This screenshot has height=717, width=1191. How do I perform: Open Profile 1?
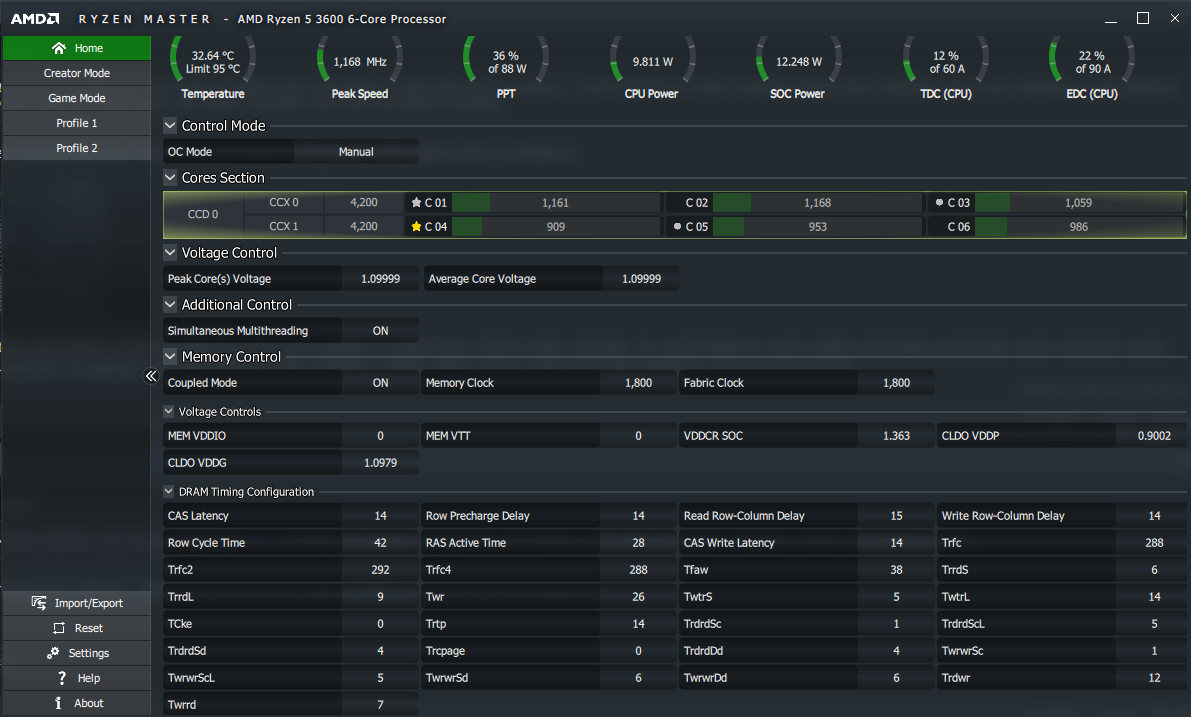pyautogui.click(x=77, y=123)
